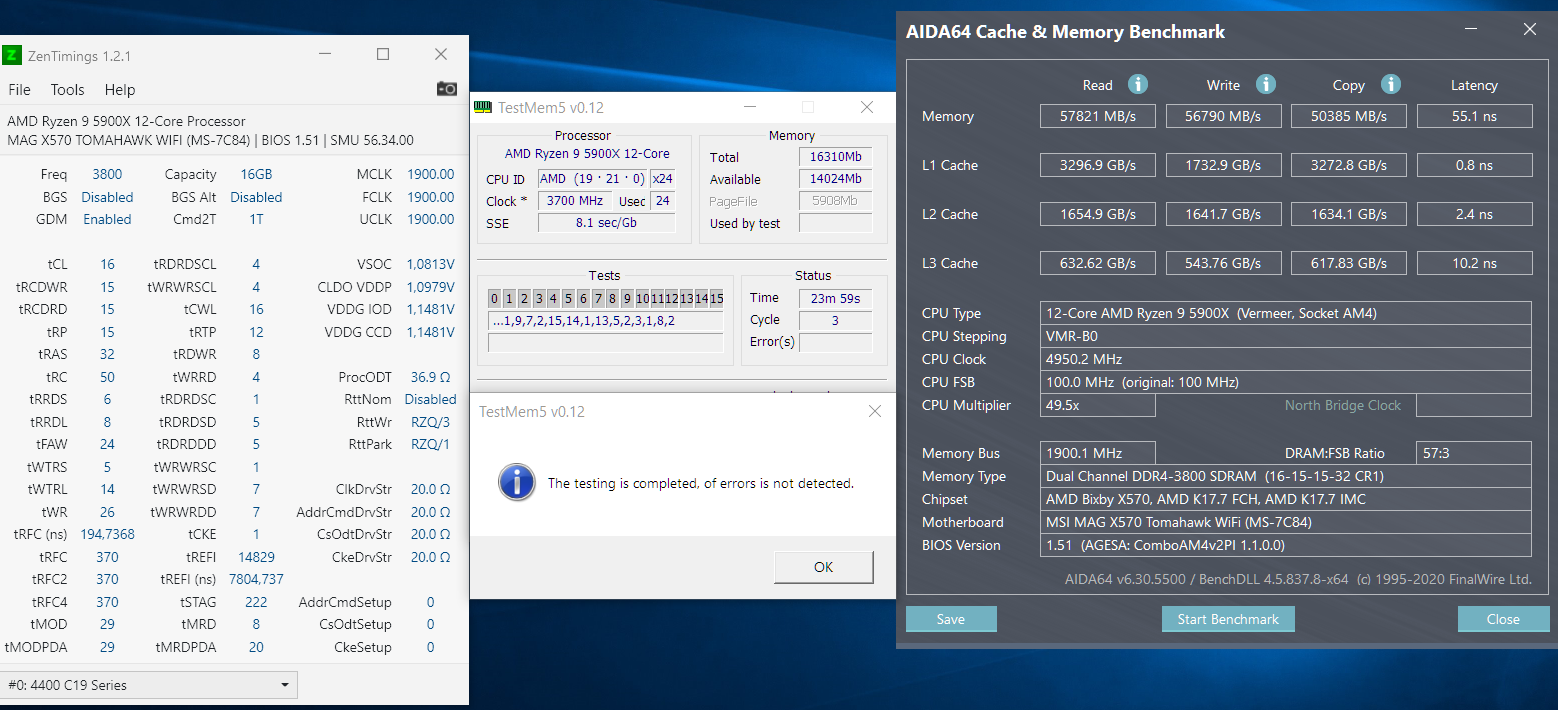Click the Memory Read 57821 MB/s field
This screenshot has height=710, width=1558.
pos(1097,116)
